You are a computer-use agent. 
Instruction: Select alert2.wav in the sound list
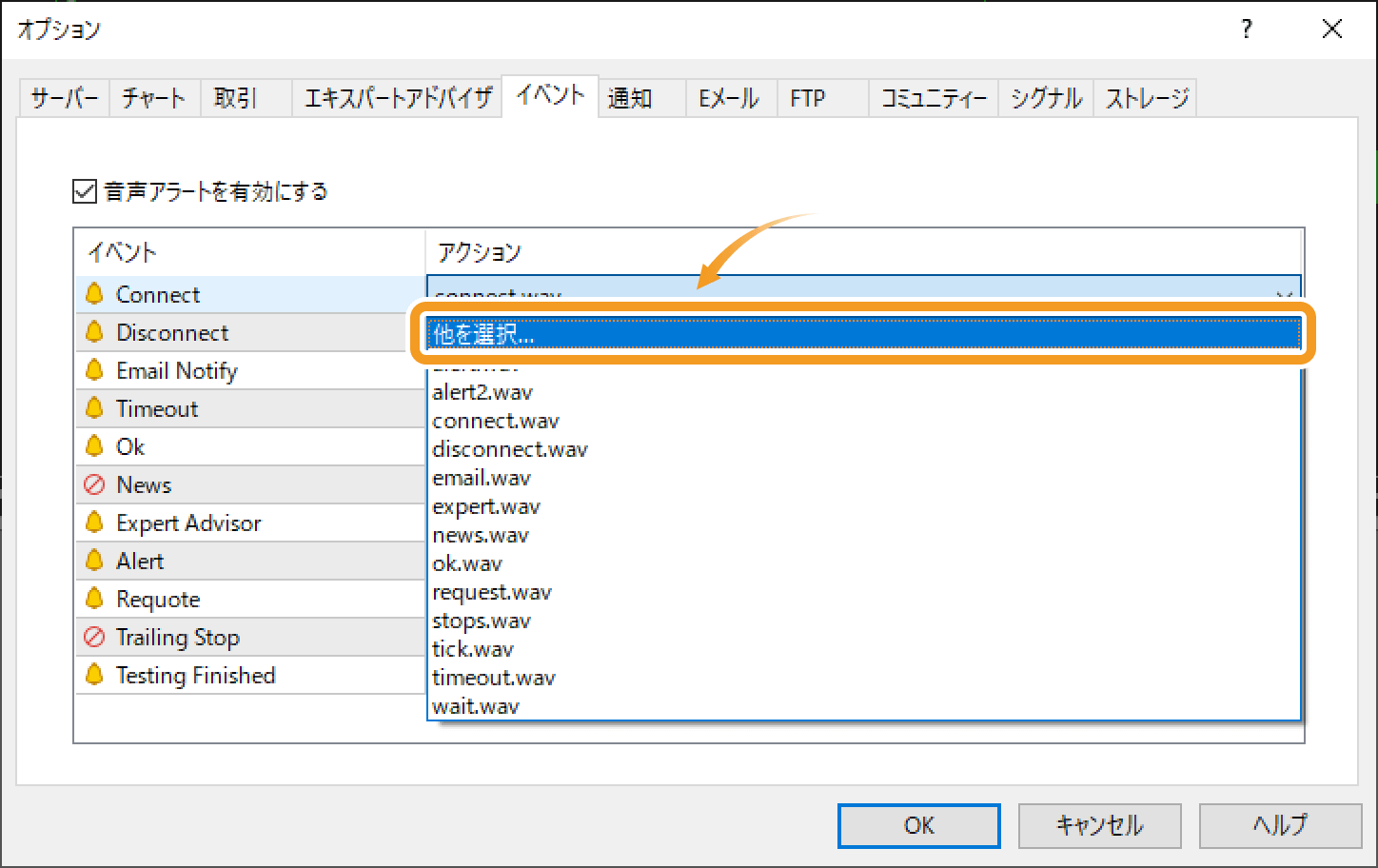[x=482, y=392]
